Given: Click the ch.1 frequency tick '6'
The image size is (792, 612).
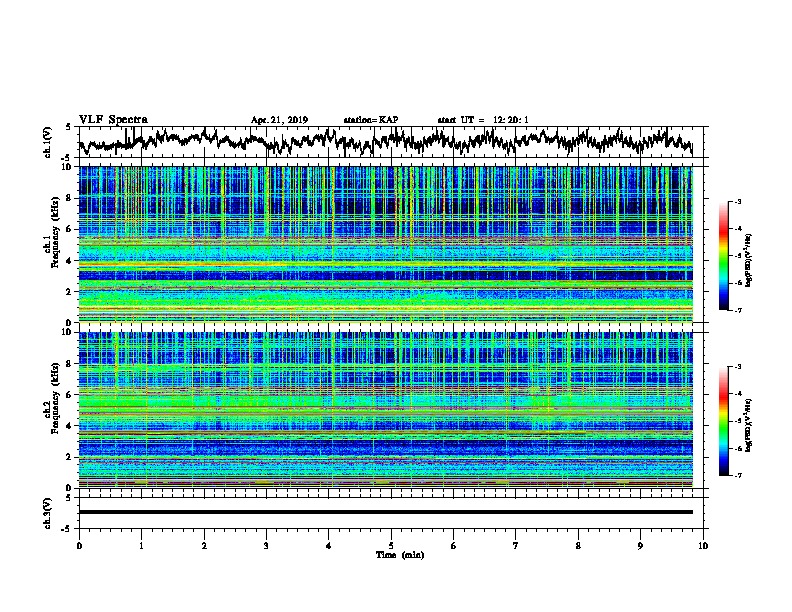Looking at the screenshot, I should point(70,229).
